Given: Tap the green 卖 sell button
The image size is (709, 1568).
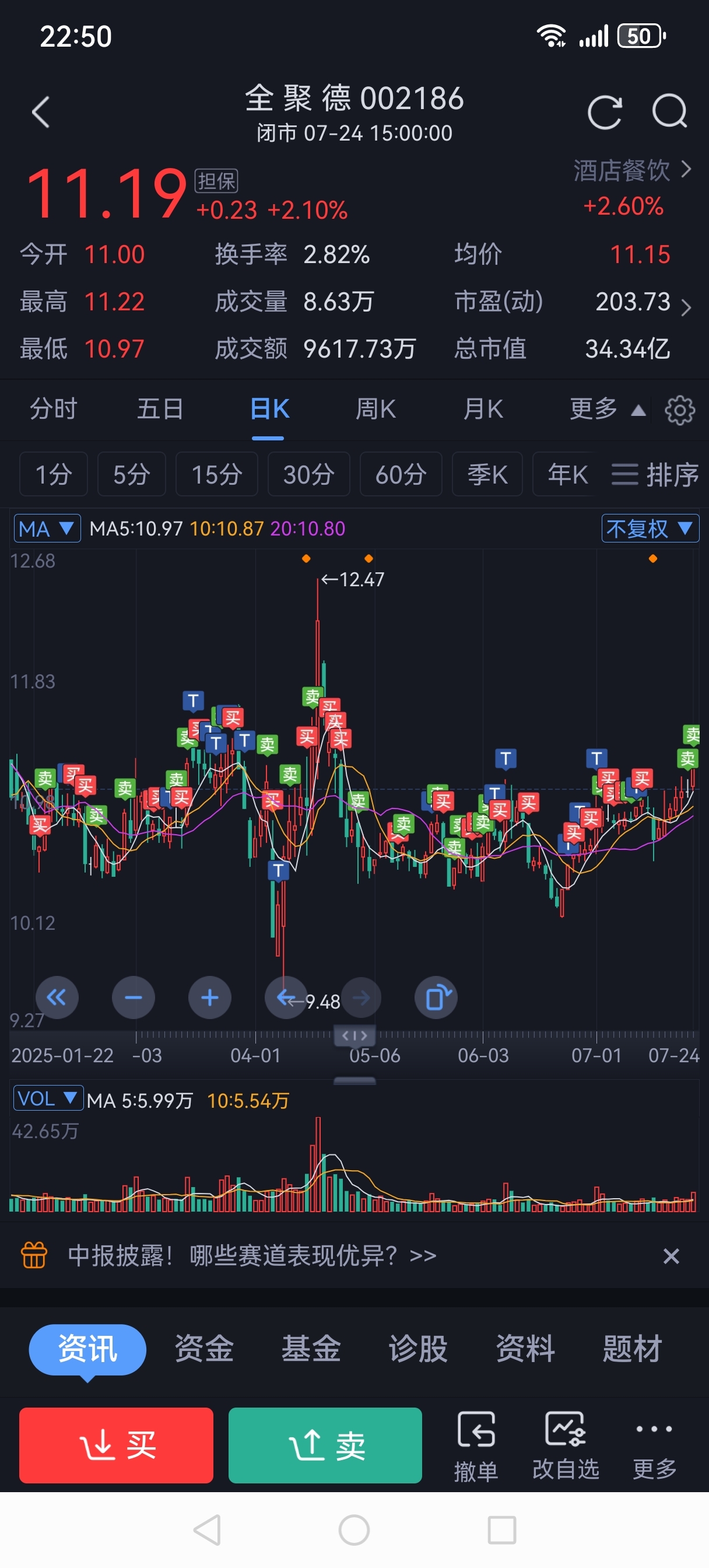Looking at the screenshot, I should coord(325,1445).
